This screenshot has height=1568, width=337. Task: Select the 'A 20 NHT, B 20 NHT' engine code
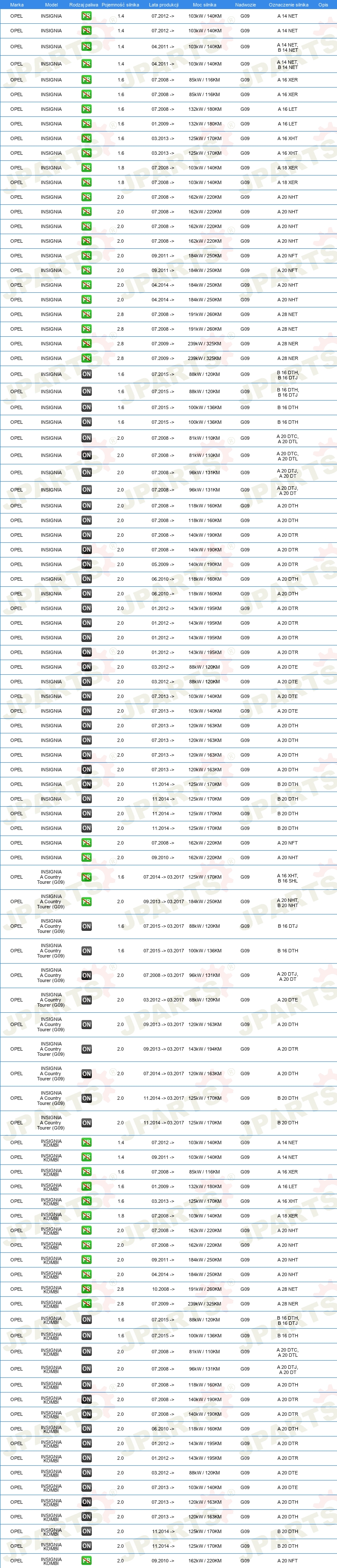[288, 903]
